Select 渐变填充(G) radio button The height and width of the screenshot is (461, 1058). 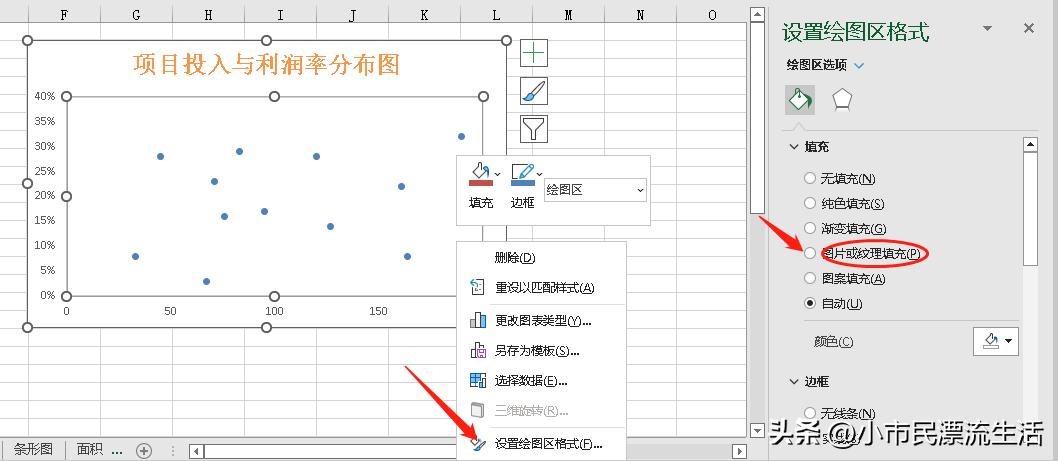point(810,229)
